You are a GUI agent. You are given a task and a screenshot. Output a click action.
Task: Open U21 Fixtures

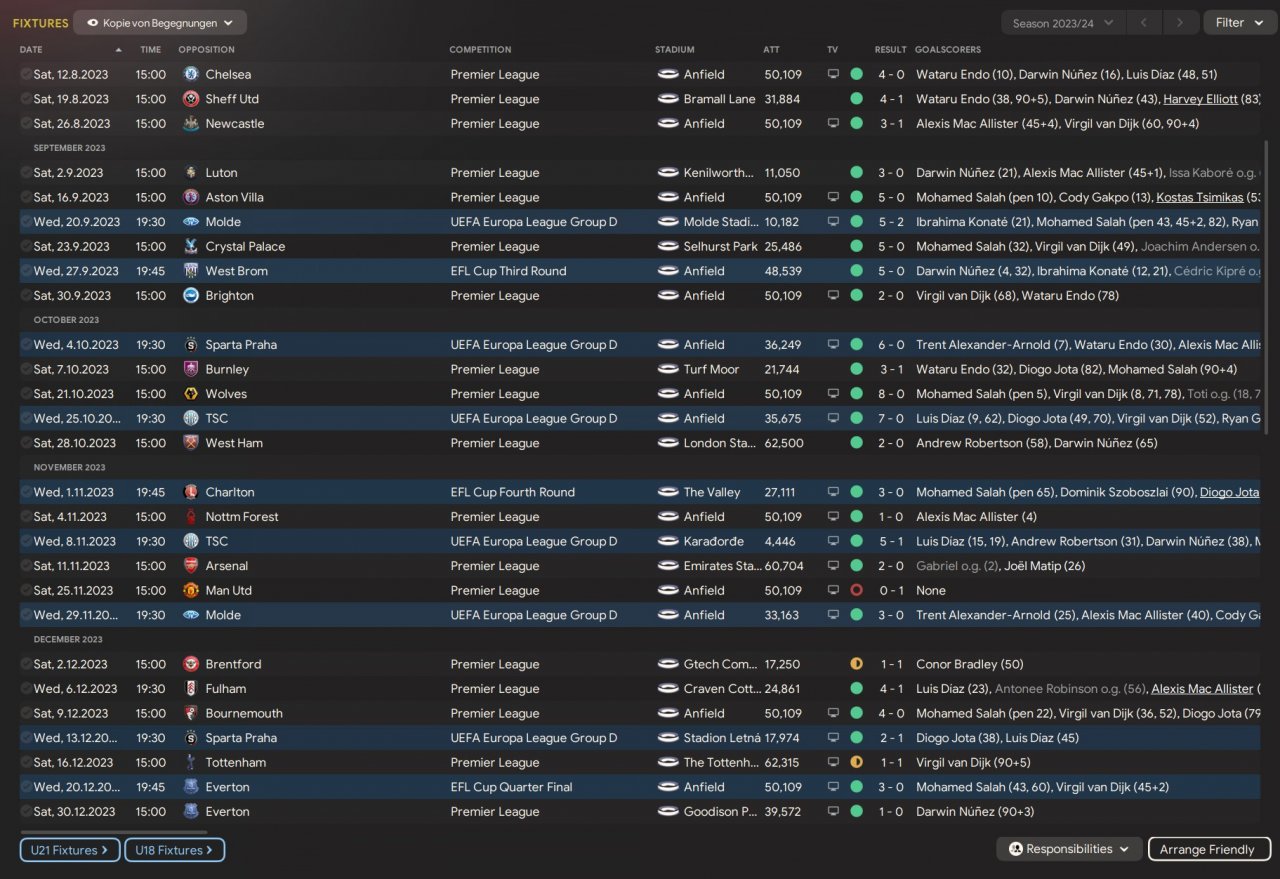tap(70, 850)
